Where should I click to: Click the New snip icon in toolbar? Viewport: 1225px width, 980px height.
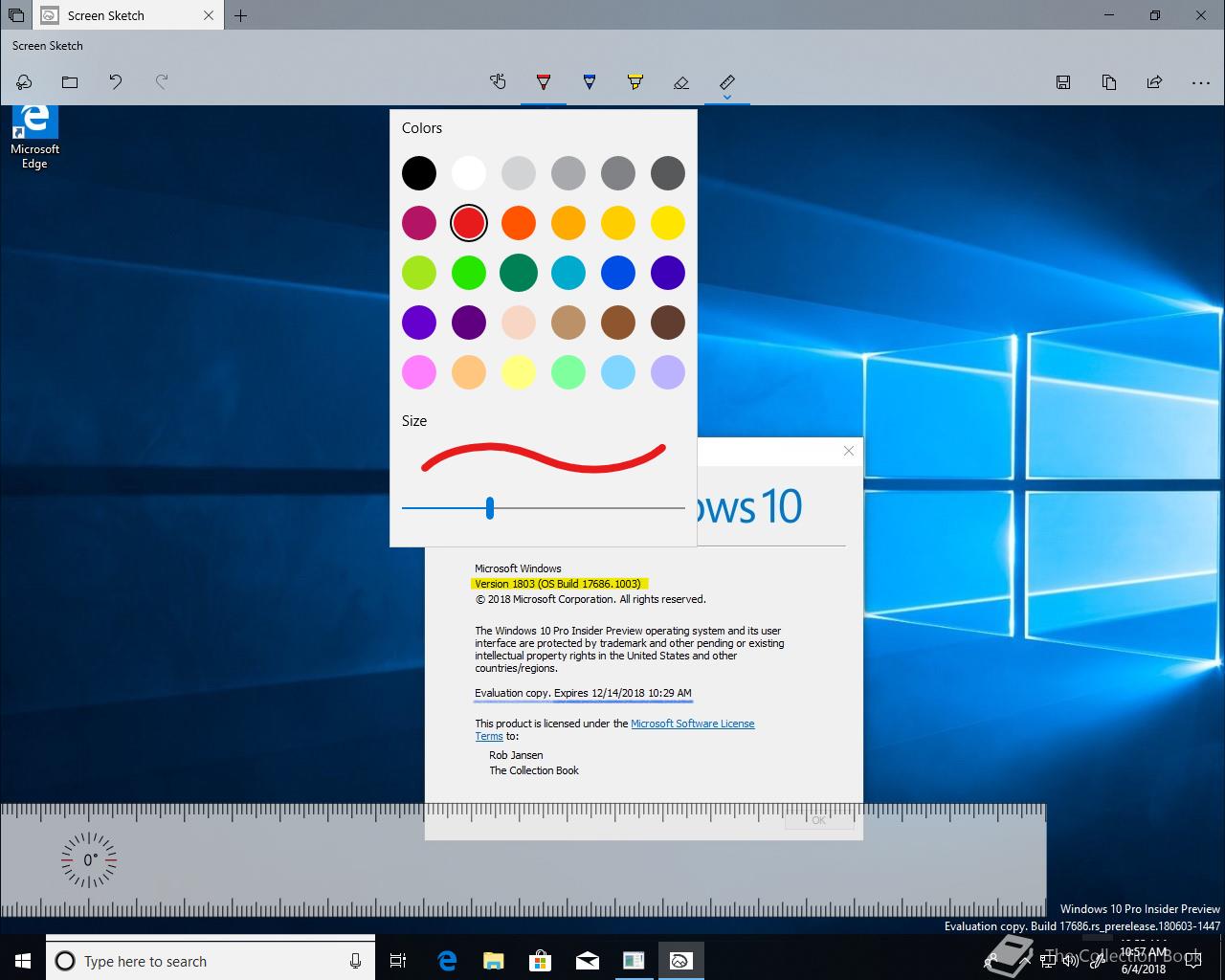pos(24,82)
